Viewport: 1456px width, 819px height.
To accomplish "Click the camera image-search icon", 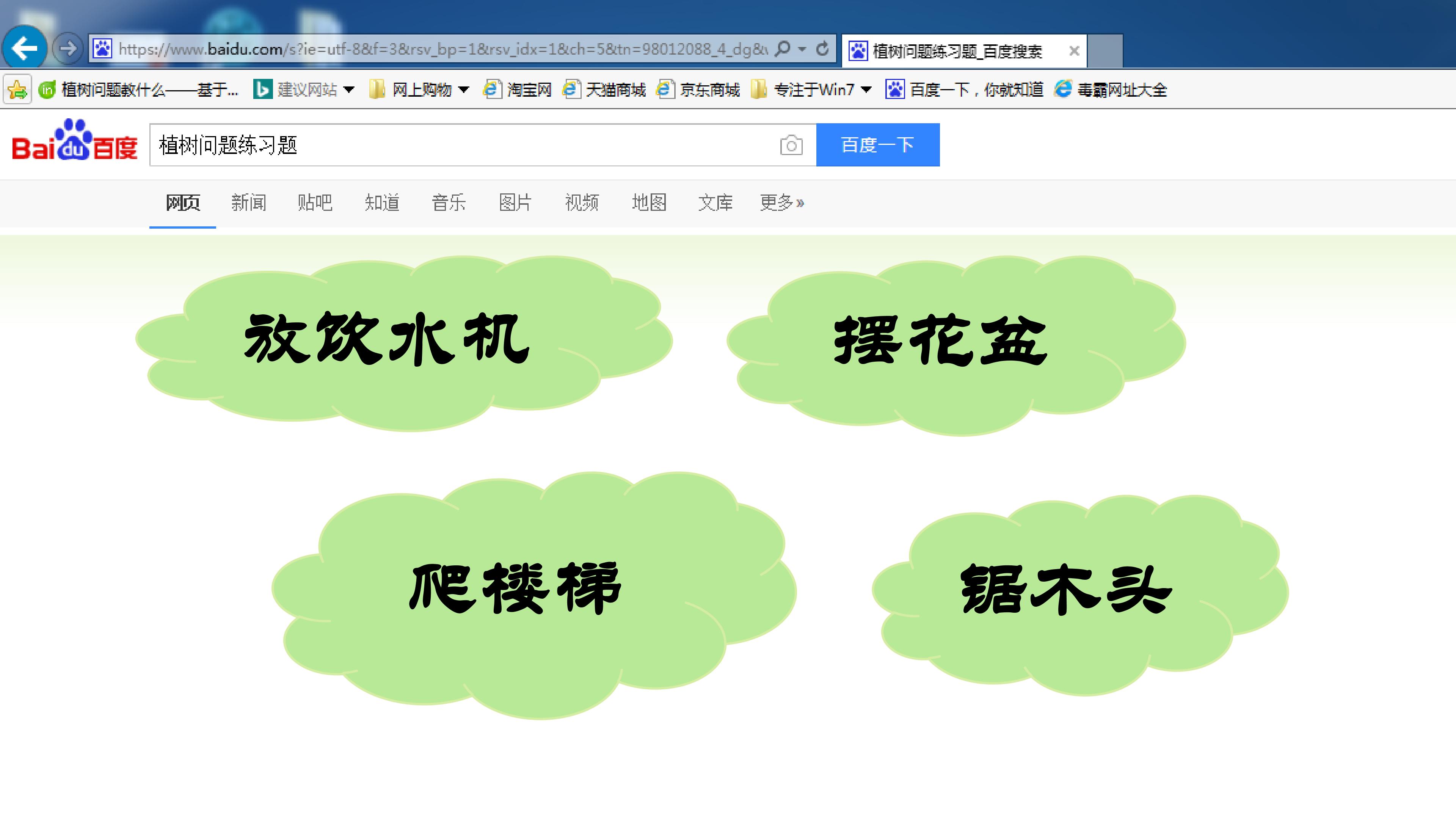I will click(791, 145).
